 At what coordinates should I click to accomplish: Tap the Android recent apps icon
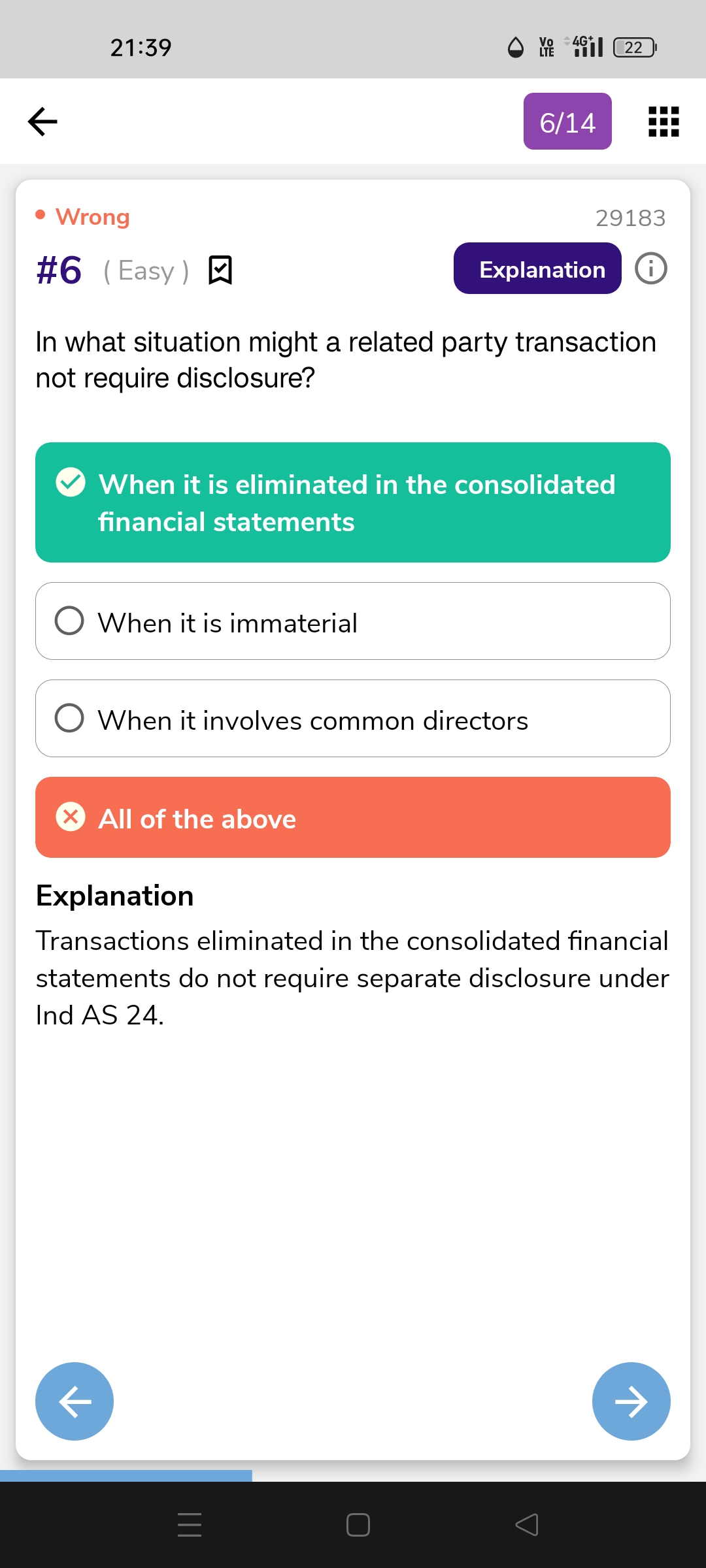point(190,1525)
